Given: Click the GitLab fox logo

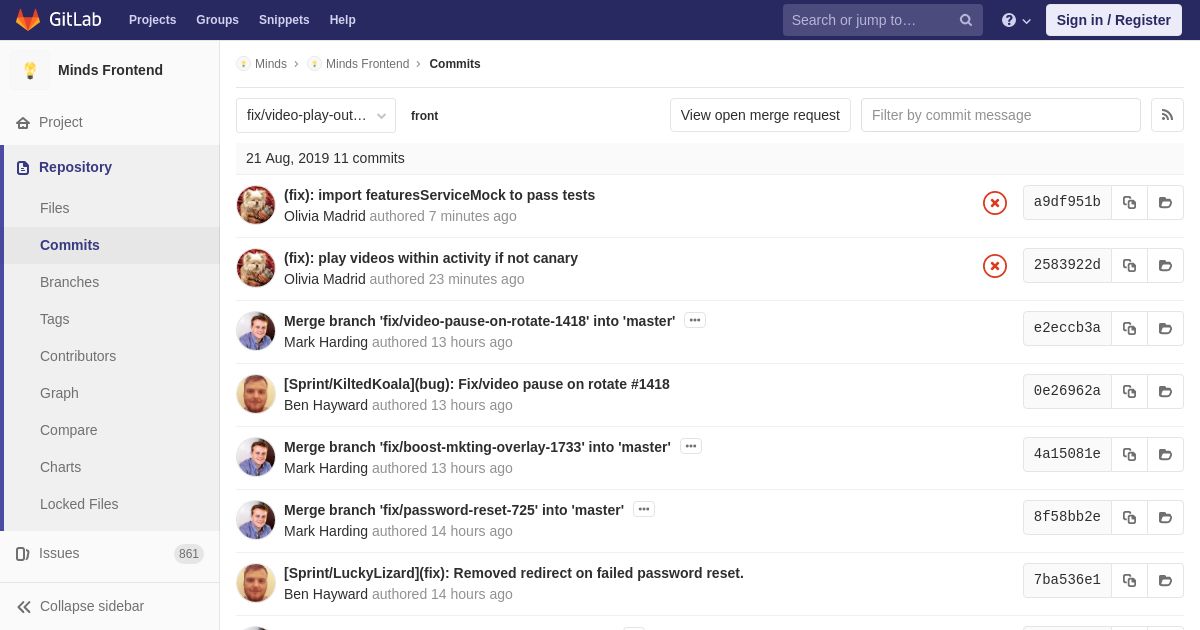Looking at the screenshot, I should [28, 20].
